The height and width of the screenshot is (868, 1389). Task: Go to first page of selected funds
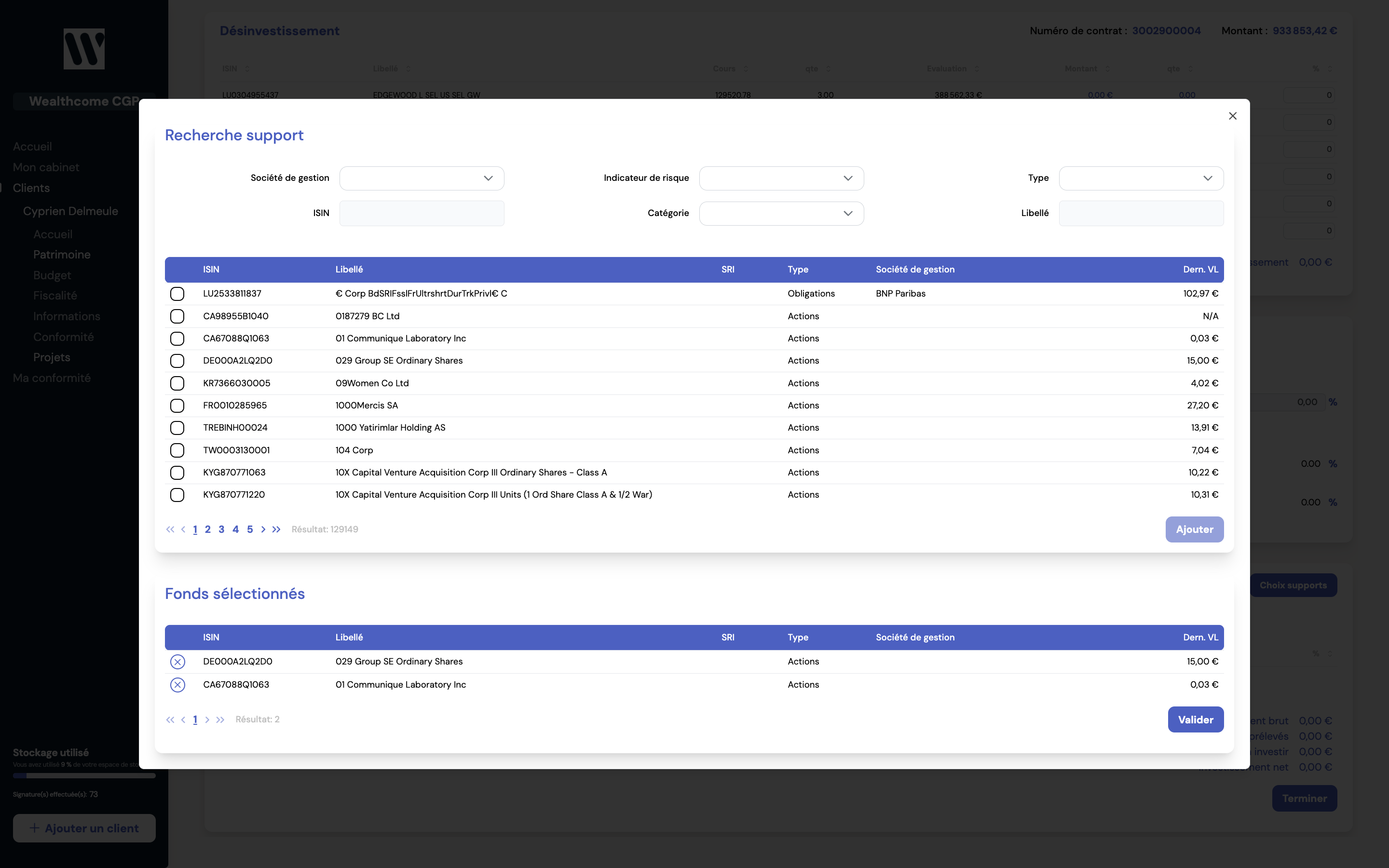coord(170,719)
